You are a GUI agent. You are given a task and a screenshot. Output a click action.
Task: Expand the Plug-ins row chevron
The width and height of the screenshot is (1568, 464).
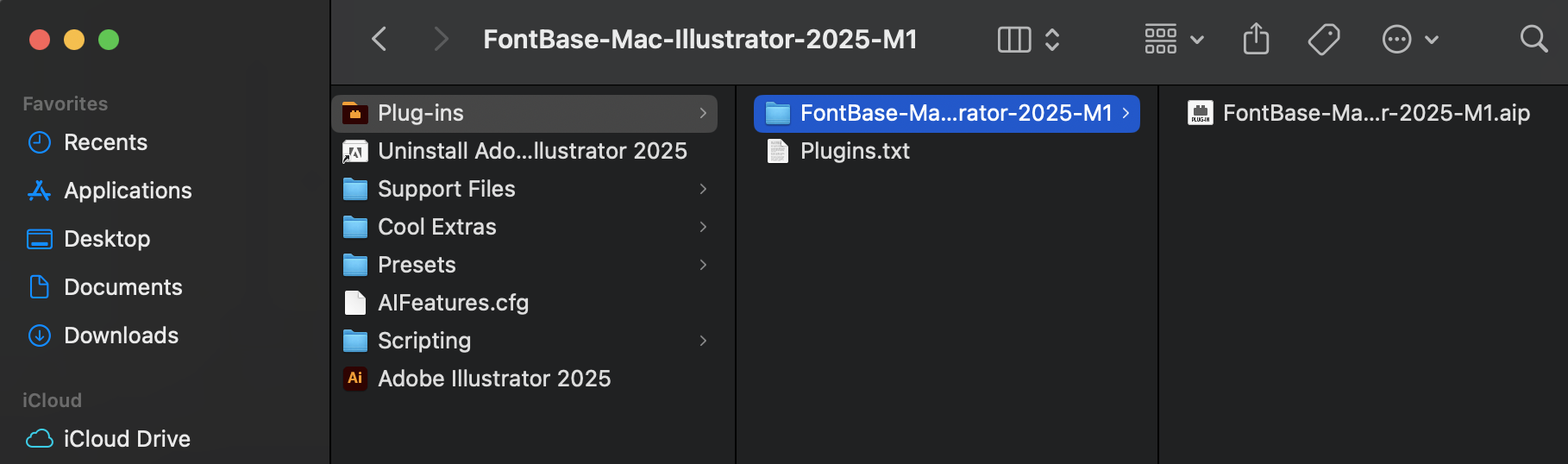[703, 113]
